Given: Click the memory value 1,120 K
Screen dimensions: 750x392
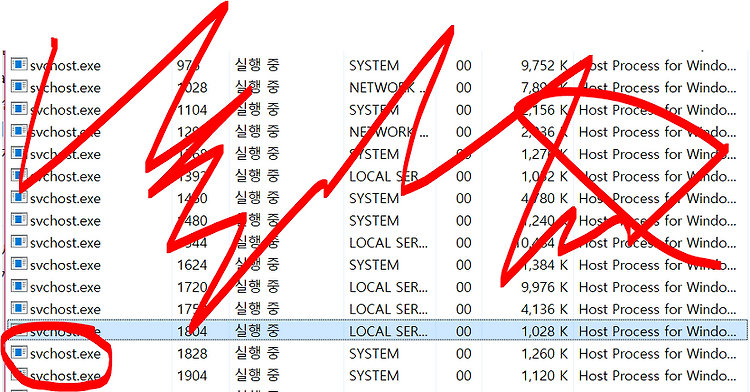Looking at the screenshot, I should tap(544, 376).
